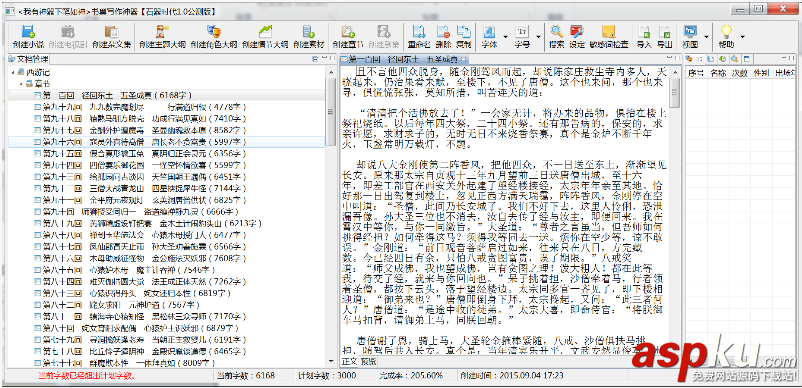The image size is (802, 388).
Task: Click the 创建情节大纲 (plot outline) icon
Action: pyautogui.click(x=265, y=32)
